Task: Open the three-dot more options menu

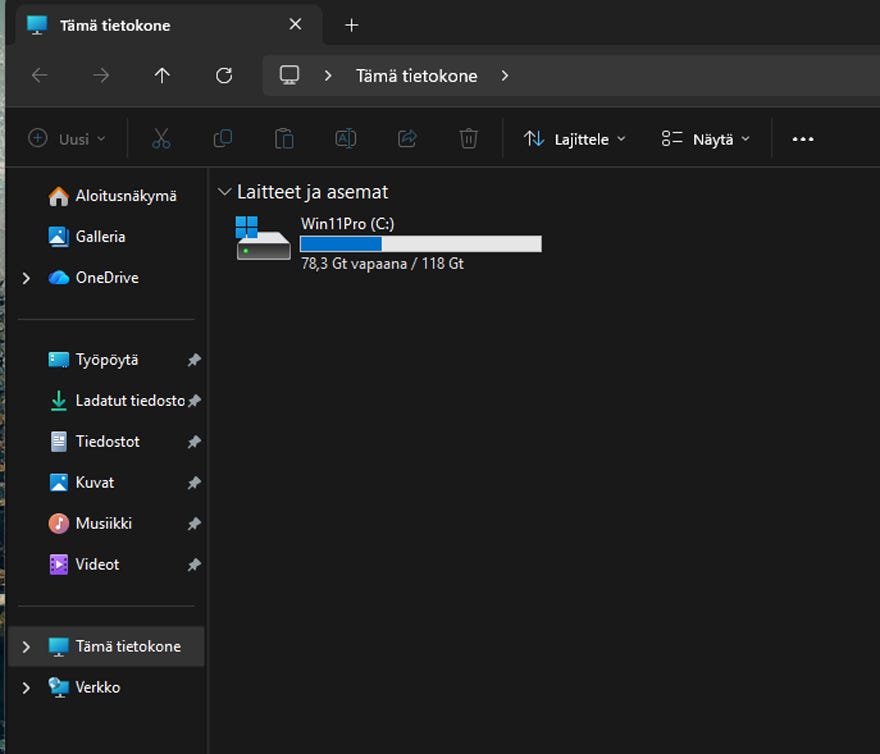Action: pos(802,139)
